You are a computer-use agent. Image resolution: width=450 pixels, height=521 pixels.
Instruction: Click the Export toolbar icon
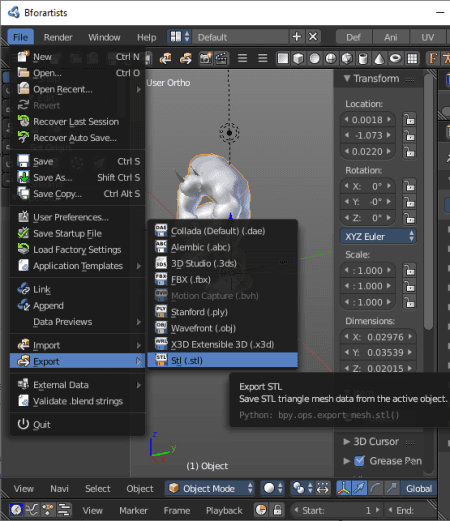point(185,59)
